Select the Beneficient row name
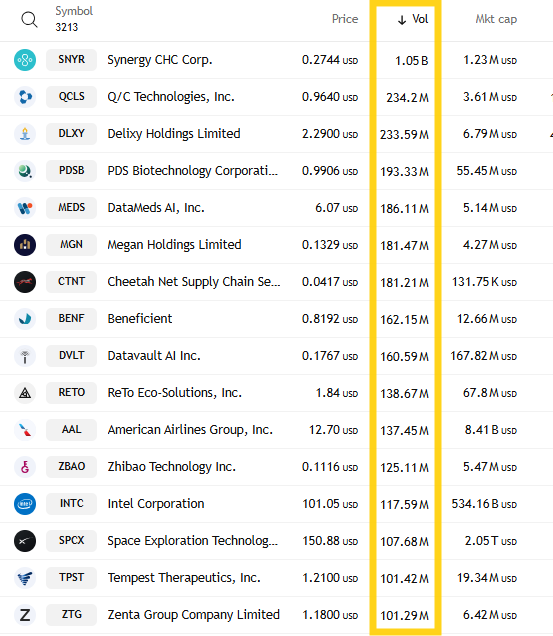This screenshot has height=636, width=553. click(140, 319)
